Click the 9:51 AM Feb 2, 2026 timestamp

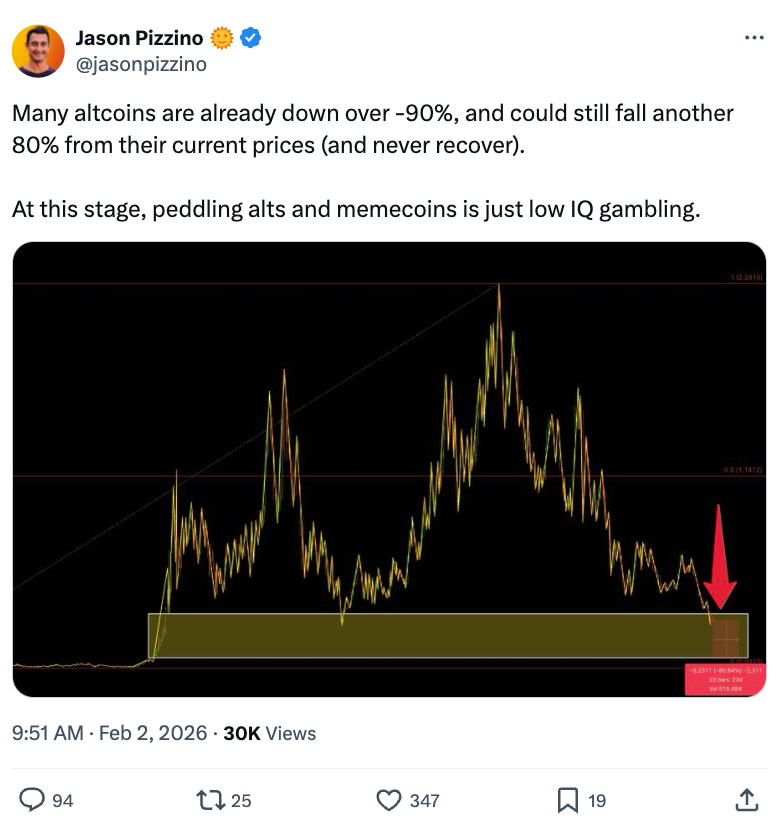109,733
